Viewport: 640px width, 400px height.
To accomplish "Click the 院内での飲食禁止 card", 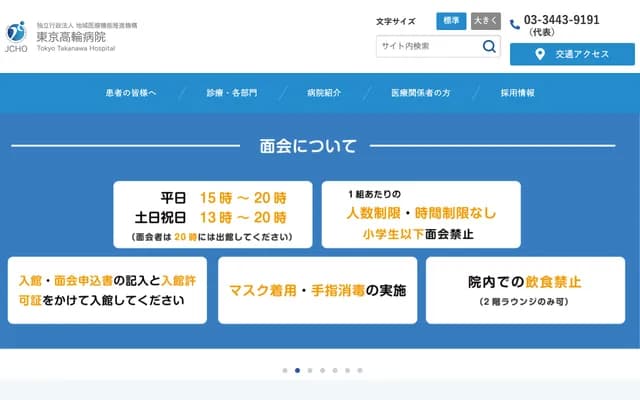I will 525,290.
